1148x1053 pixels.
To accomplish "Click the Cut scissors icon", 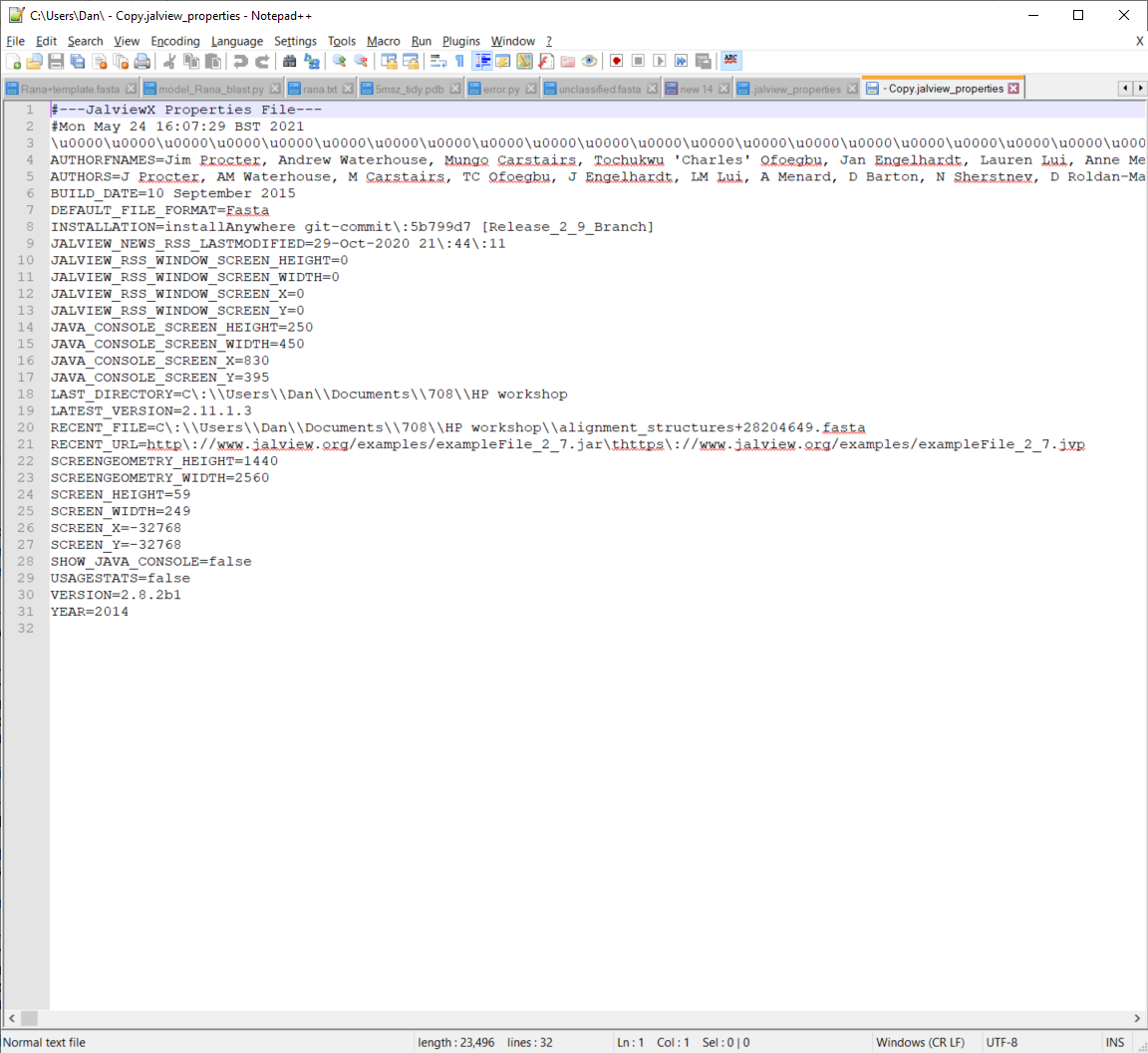I will coord(169,62).
